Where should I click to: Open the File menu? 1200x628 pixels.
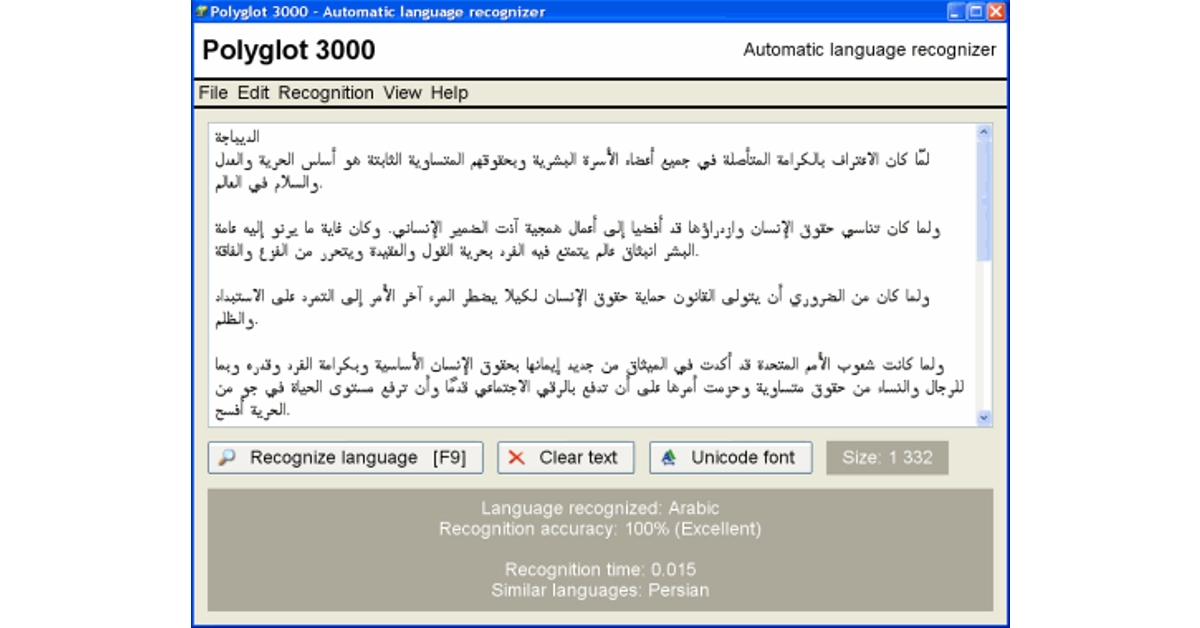213,93
